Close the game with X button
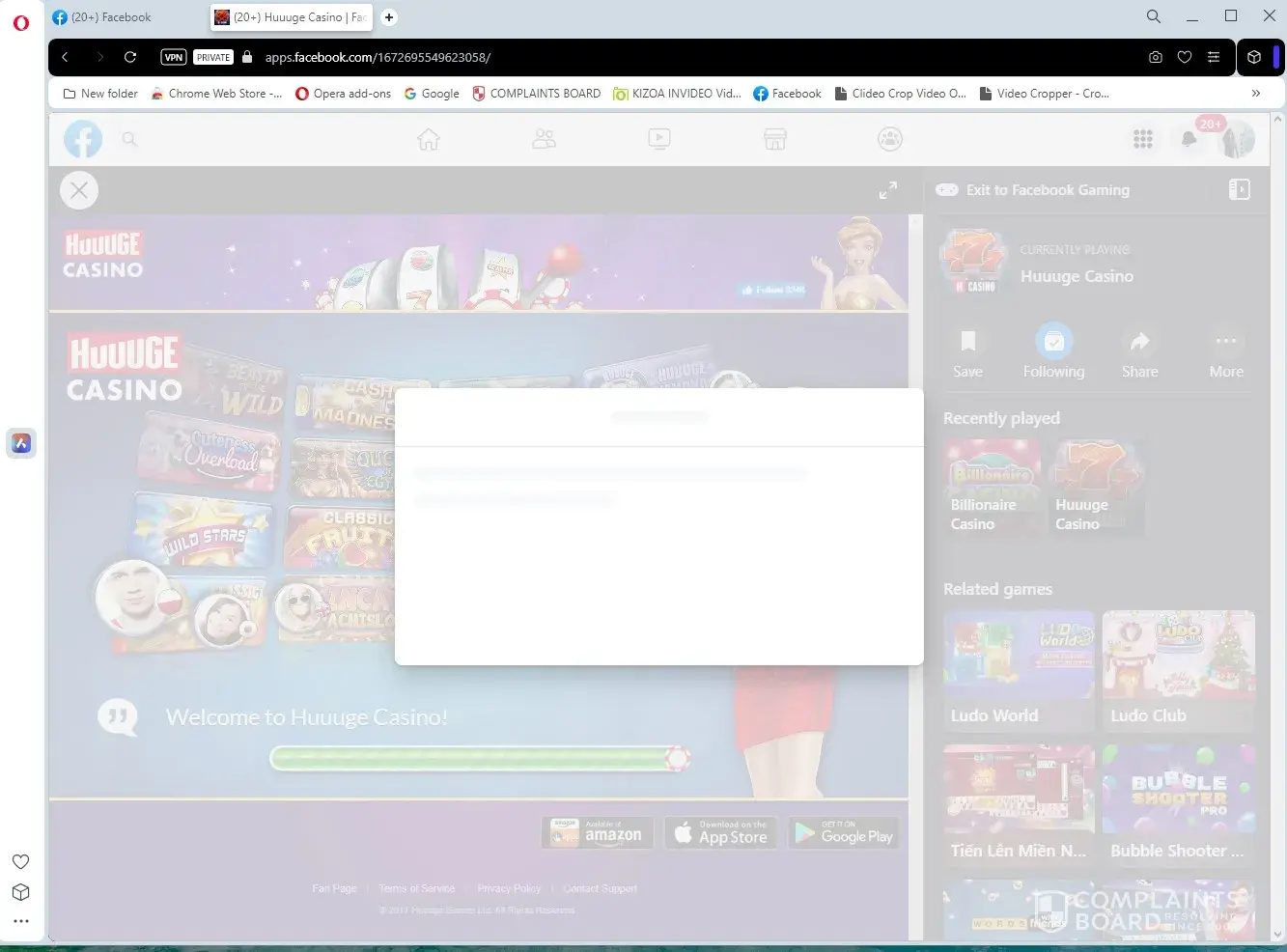The height and width of the screenshot is (952, 1287). [79, 191]
